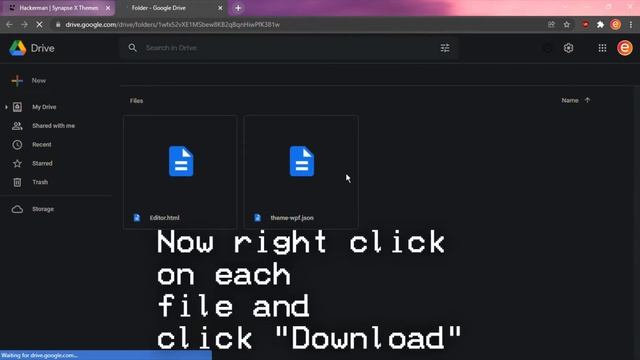
Task: Go forward in browser history
Action: pyautogui.click(x=24, y=24)
